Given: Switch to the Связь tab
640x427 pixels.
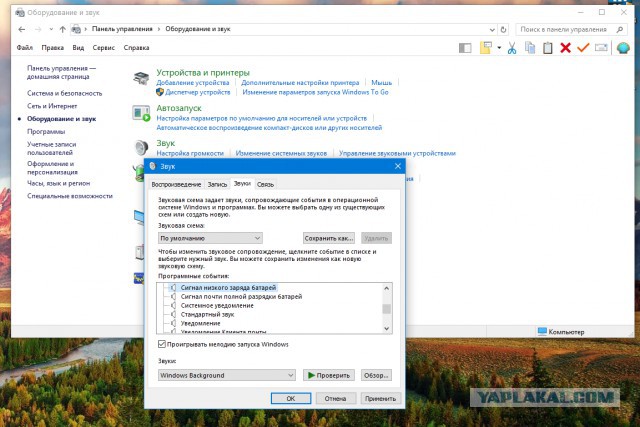Looking at the screenshot, I should (x=265, y=185).
